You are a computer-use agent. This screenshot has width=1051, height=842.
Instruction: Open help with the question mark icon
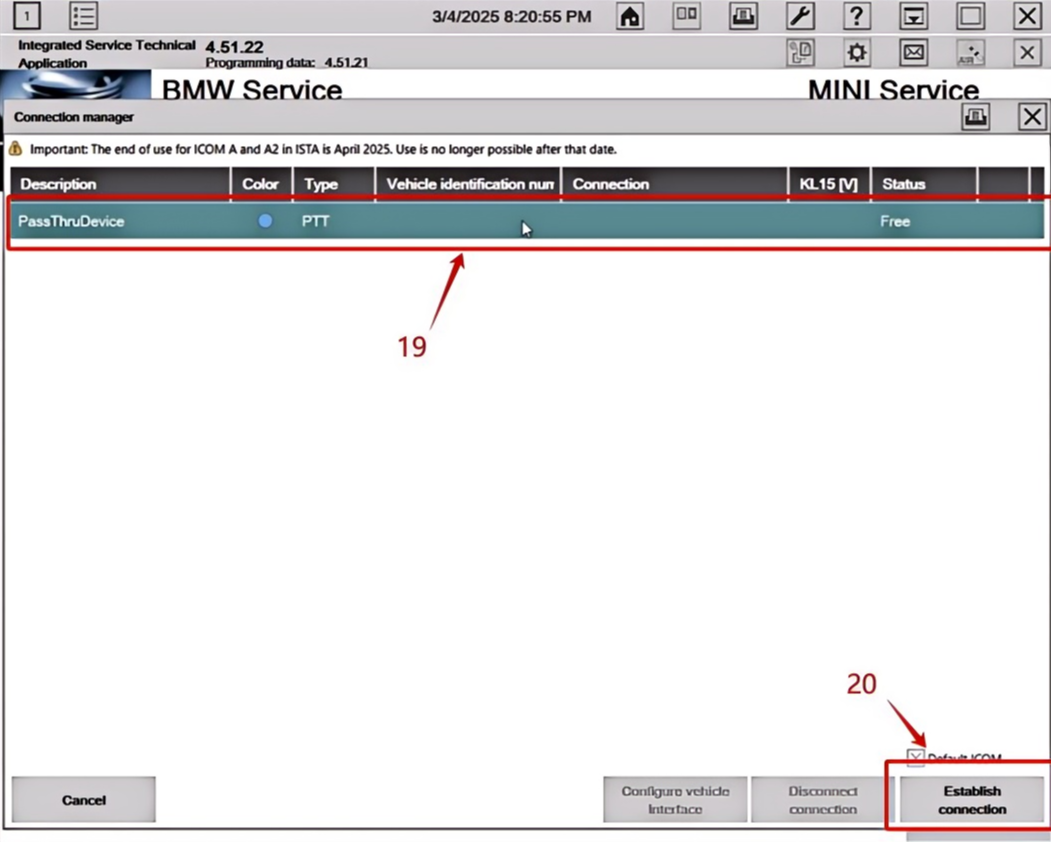856,16
